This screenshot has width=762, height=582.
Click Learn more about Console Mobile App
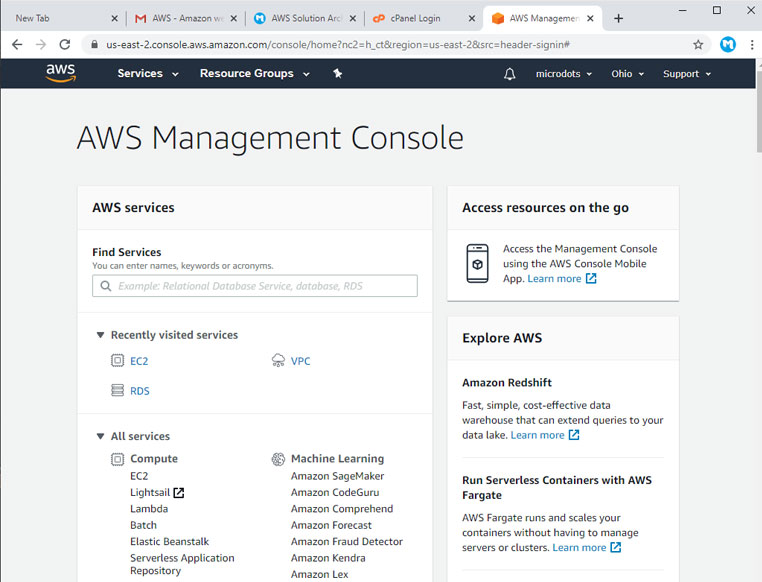pos(554,278)
